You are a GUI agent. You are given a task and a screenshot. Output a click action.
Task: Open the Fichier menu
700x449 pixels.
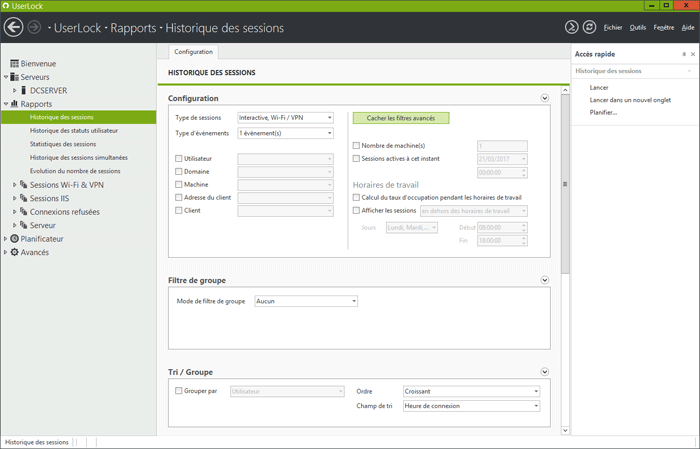(612, 28)
